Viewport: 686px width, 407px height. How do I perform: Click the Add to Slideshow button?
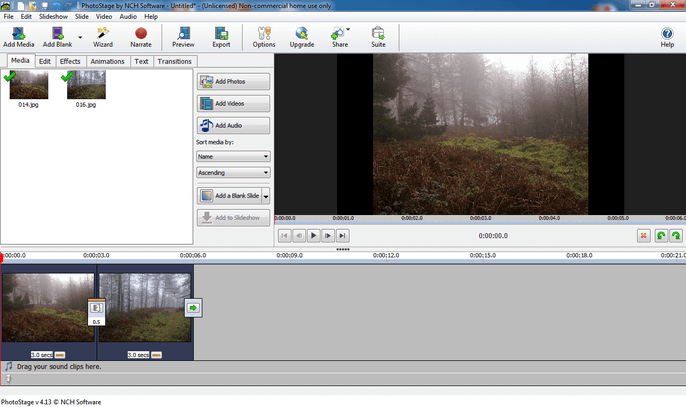click(233, 218)
